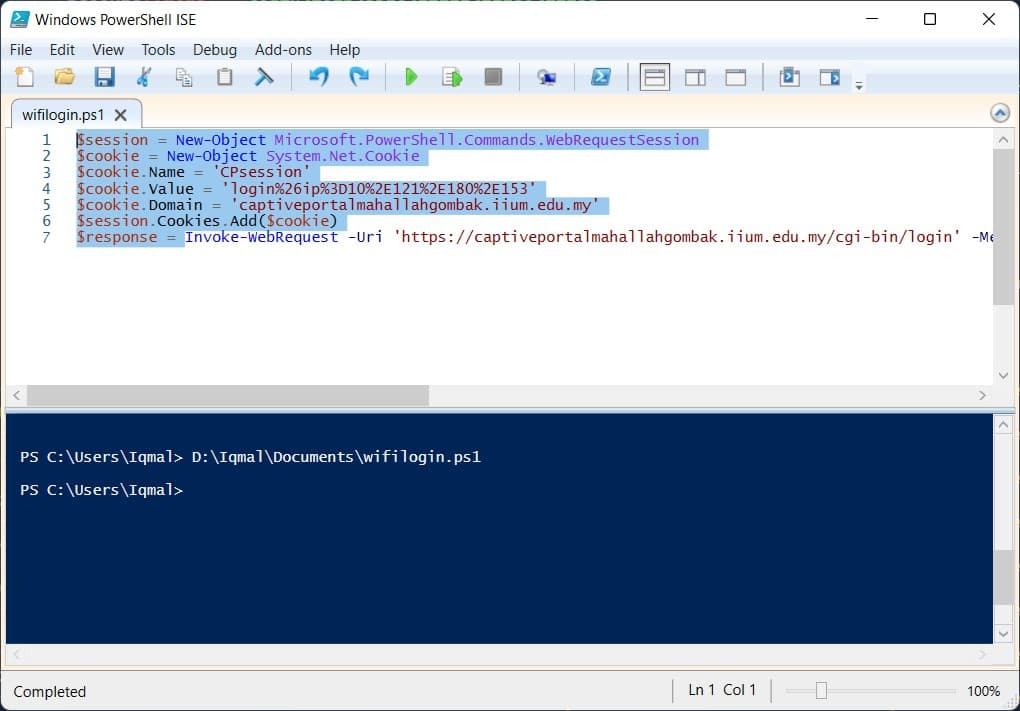Maximize the script pane layout

point(736,77)
